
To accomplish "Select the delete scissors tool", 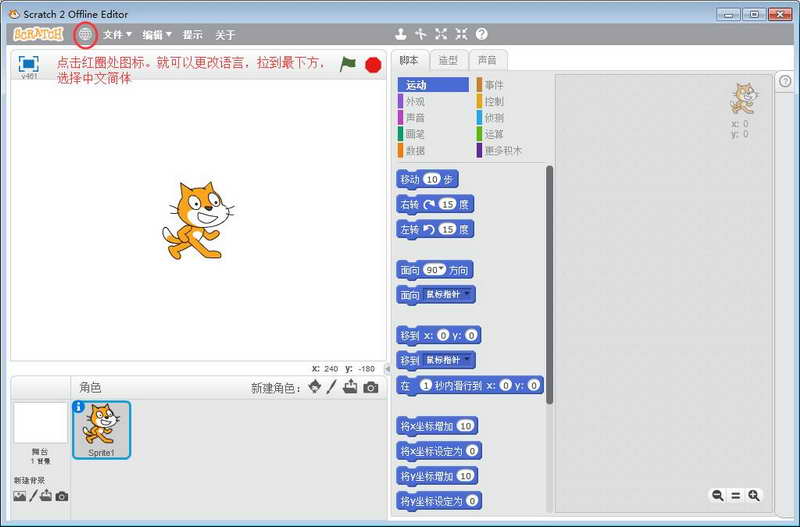I will coord(420,34).
